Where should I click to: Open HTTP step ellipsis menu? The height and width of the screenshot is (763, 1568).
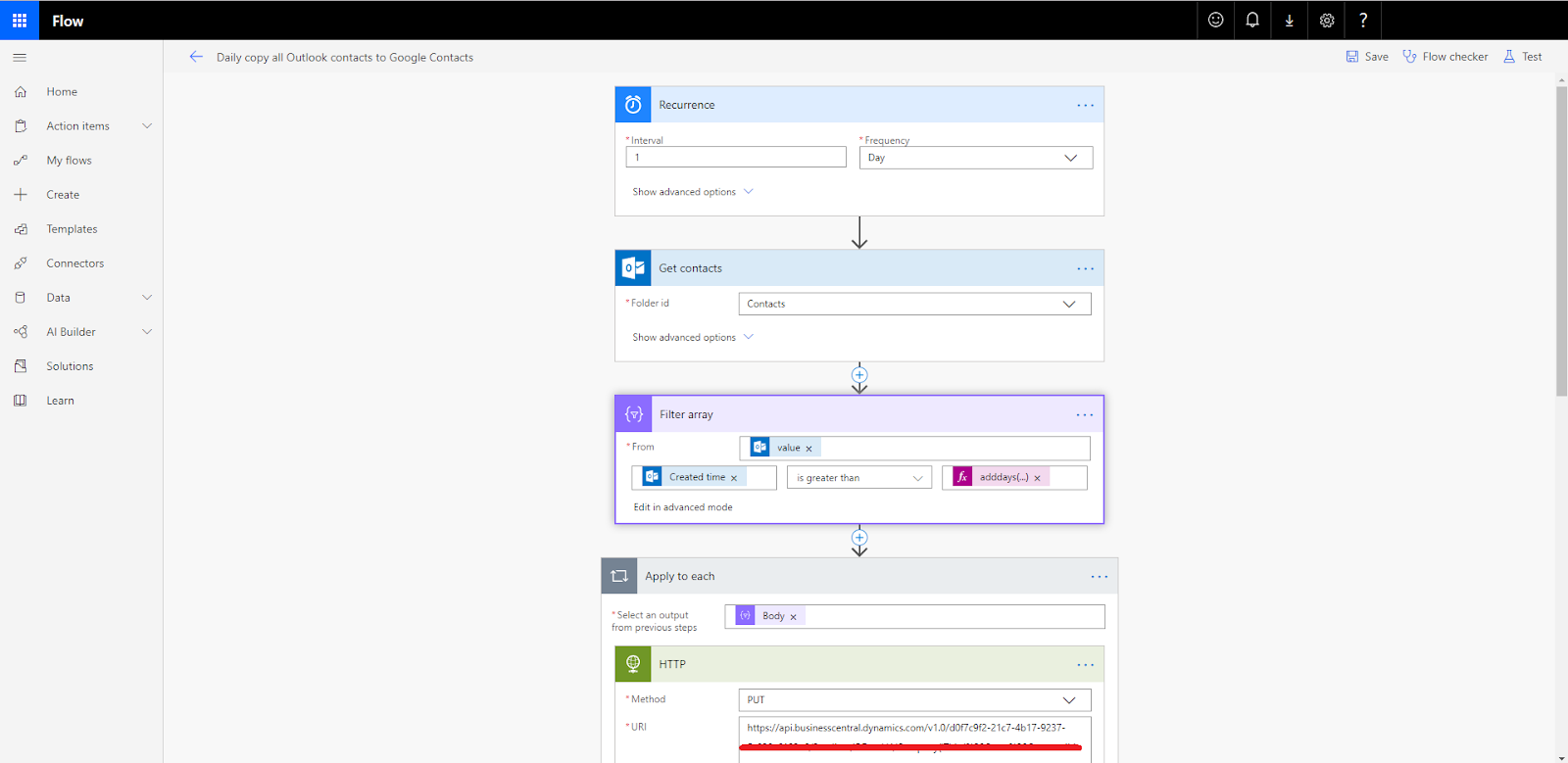[1085, 665]
